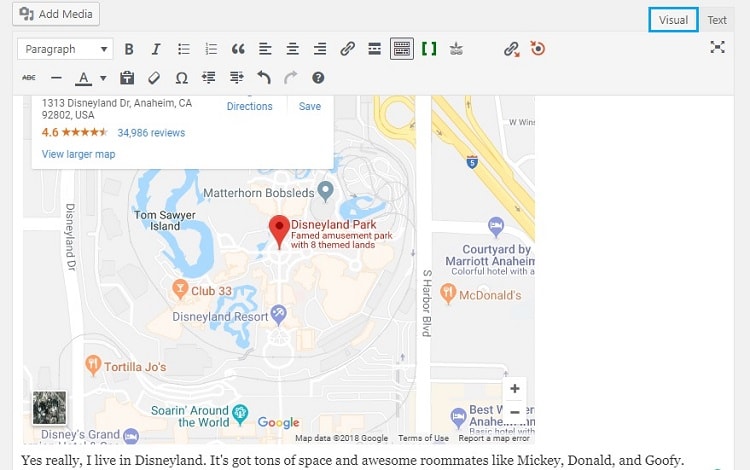
Task: Click the Soarin' Around the World marker
Action: tap(240, 414)
